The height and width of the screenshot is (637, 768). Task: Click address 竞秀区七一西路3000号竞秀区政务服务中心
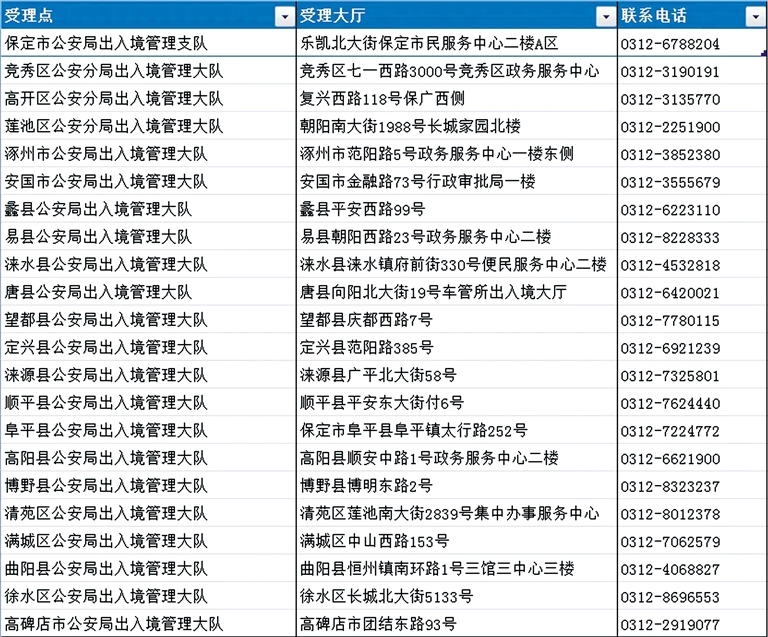point(450,71)
